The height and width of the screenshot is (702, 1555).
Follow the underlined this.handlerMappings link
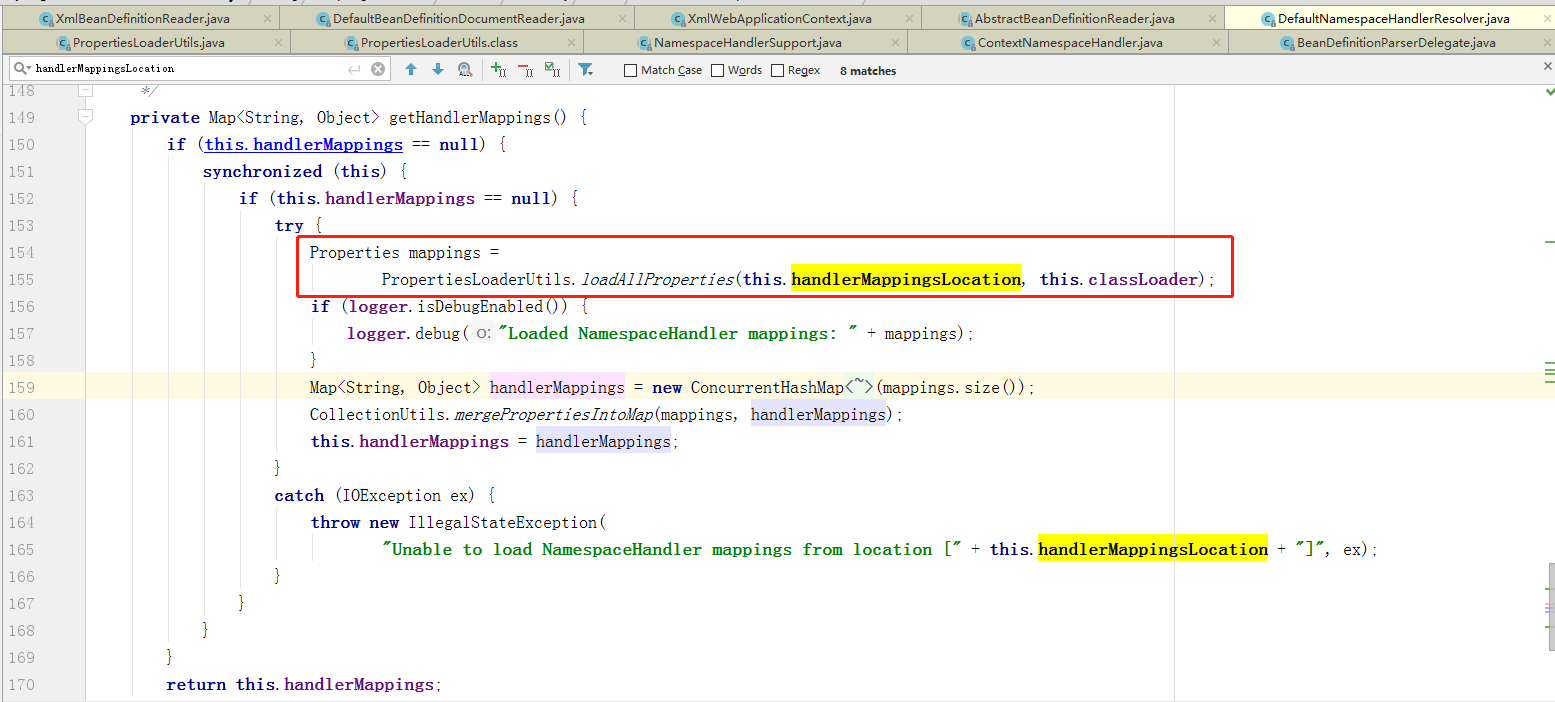[304, 144]
